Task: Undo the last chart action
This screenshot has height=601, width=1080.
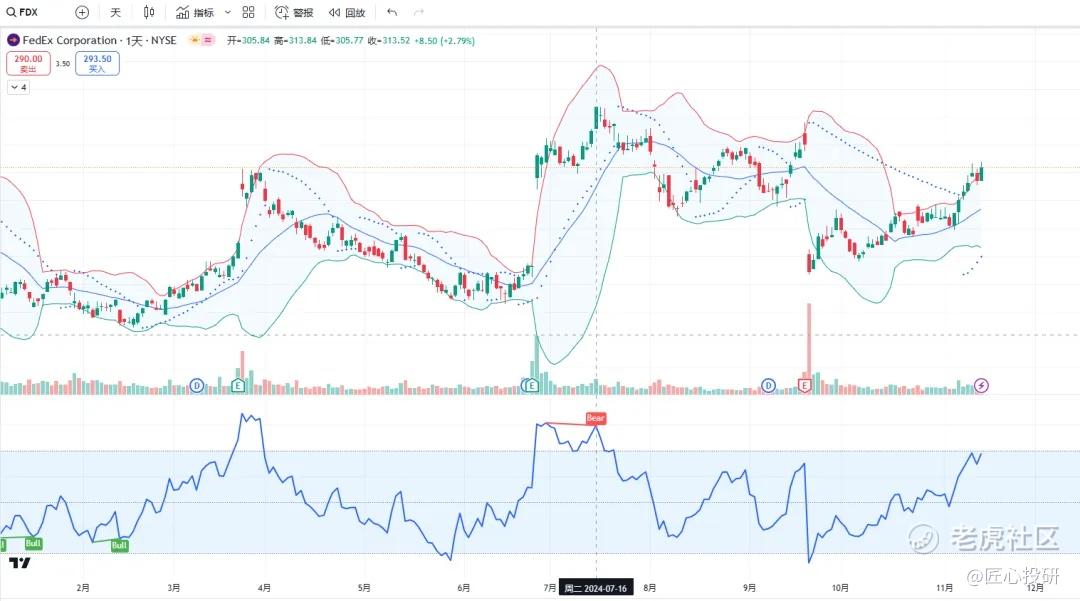Action: tap(392, 12)
